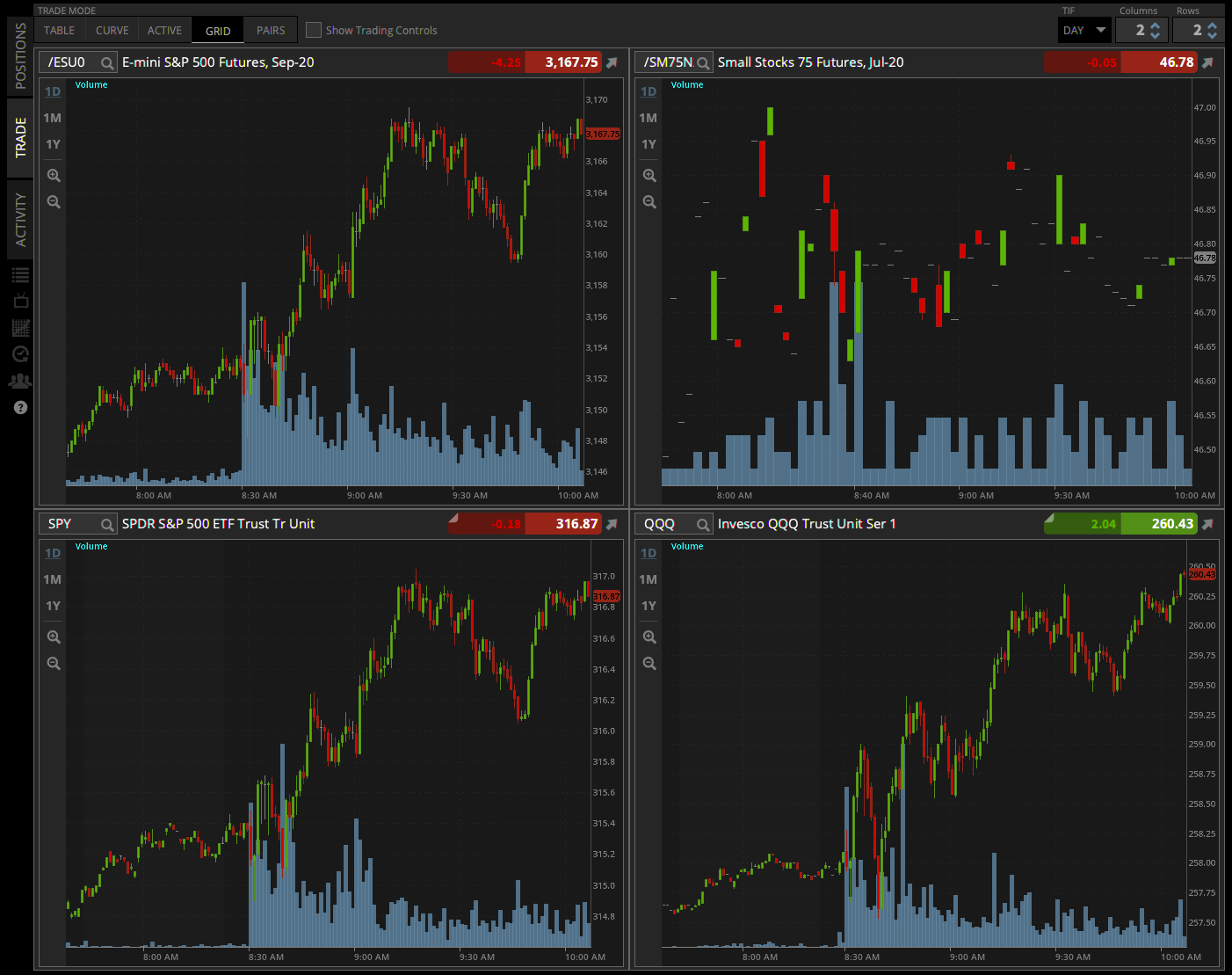
Task: Click the detach arrow on the QQQ panel
Action: pos(1207,523)
